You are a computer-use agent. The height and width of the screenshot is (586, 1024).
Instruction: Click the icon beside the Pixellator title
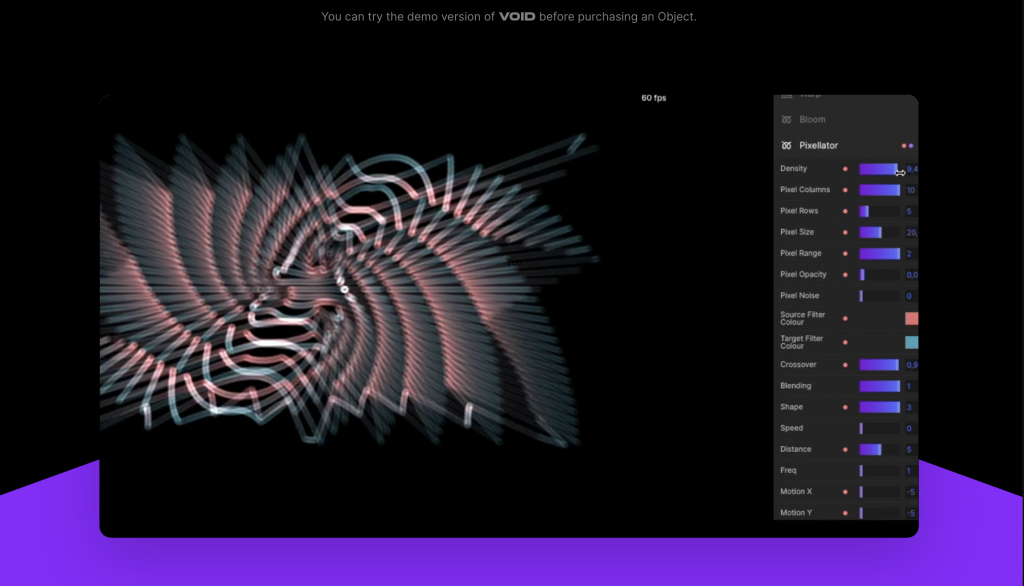click(786, 146)
